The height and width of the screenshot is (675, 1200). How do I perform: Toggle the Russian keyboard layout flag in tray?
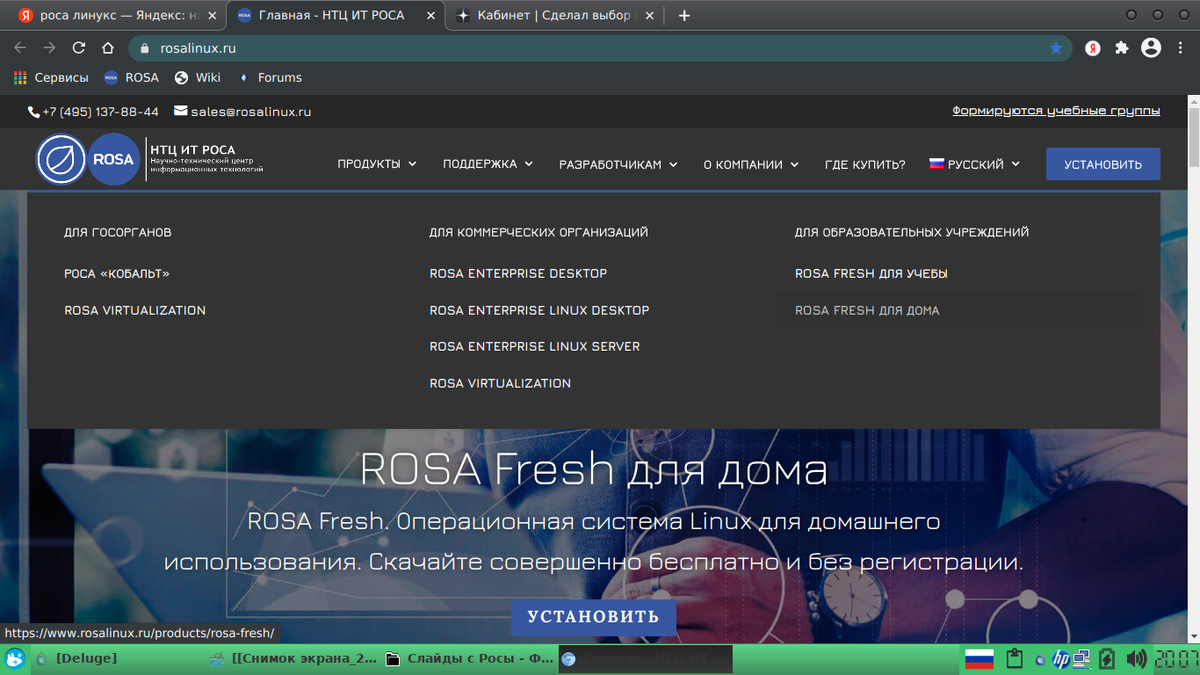click(x=979, y=658)
